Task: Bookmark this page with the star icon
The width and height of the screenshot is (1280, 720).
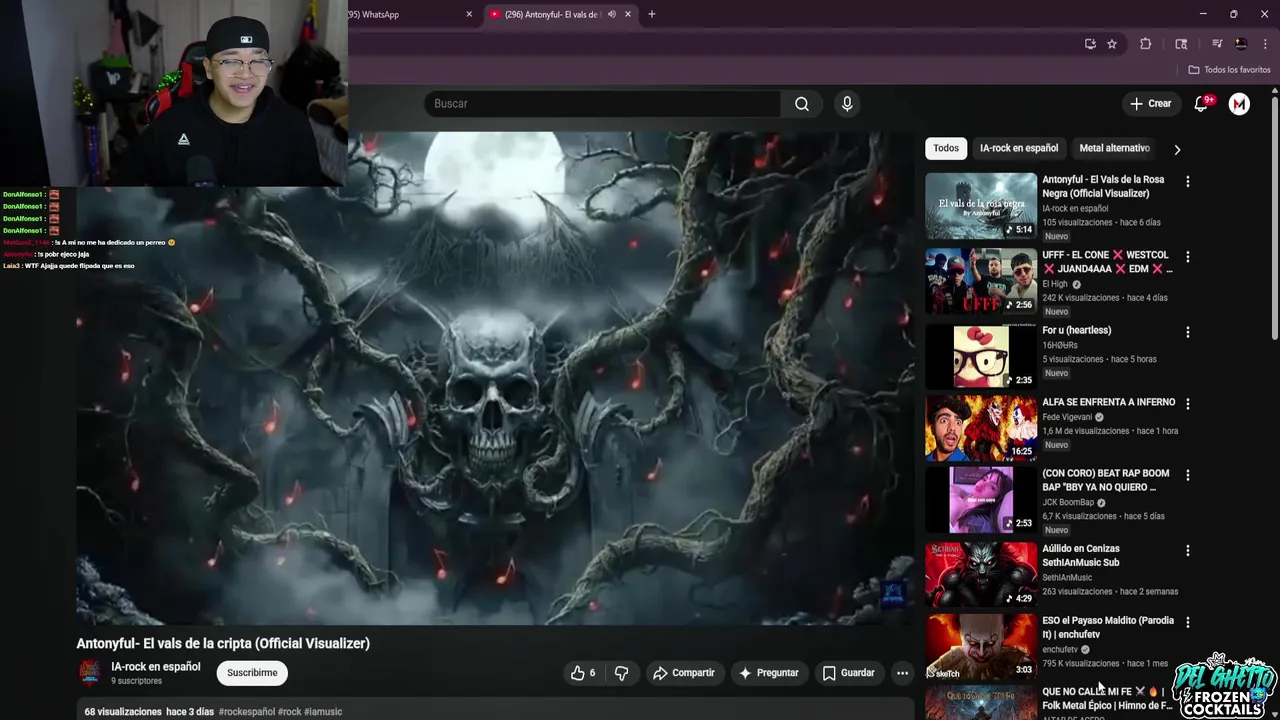Action: pyautogui.click(x=1111, y=44)
